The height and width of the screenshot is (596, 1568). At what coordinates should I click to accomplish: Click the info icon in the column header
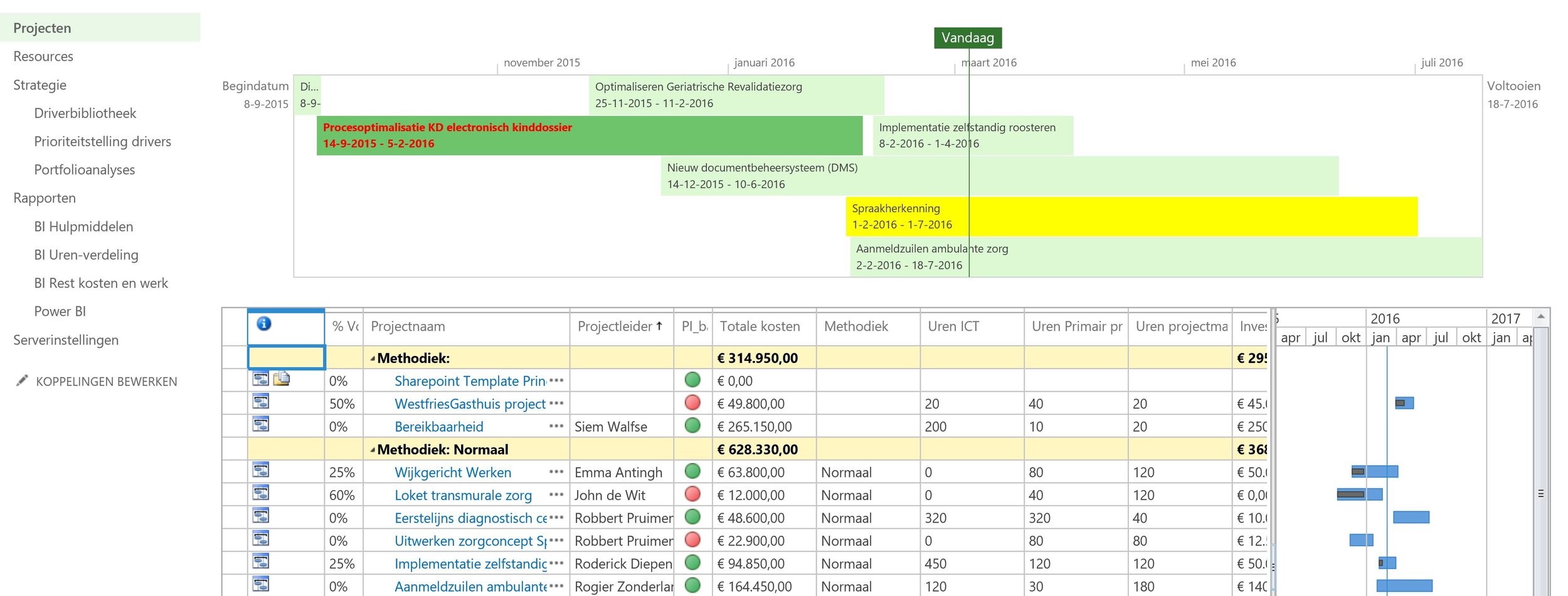[264, 323]
